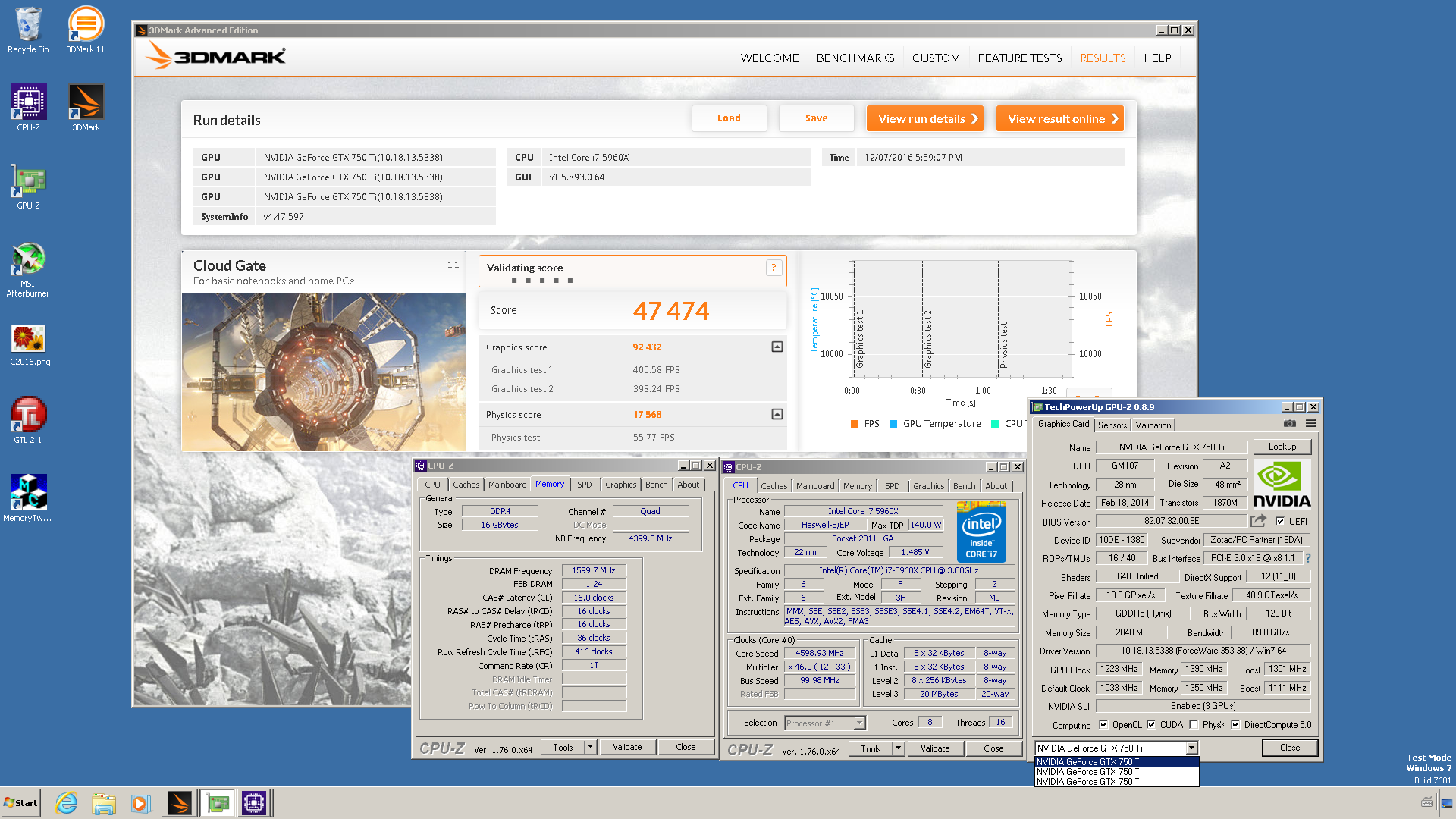Launch the 3DMark desktop shortcut
This screenshot has height=819, width=1456.
coord(86,108)
